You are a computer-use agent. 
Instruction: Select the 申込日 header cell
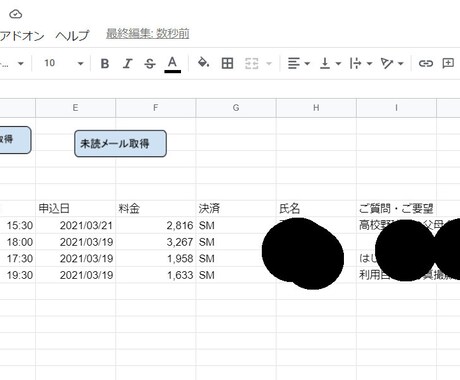[x=76, y=209]
